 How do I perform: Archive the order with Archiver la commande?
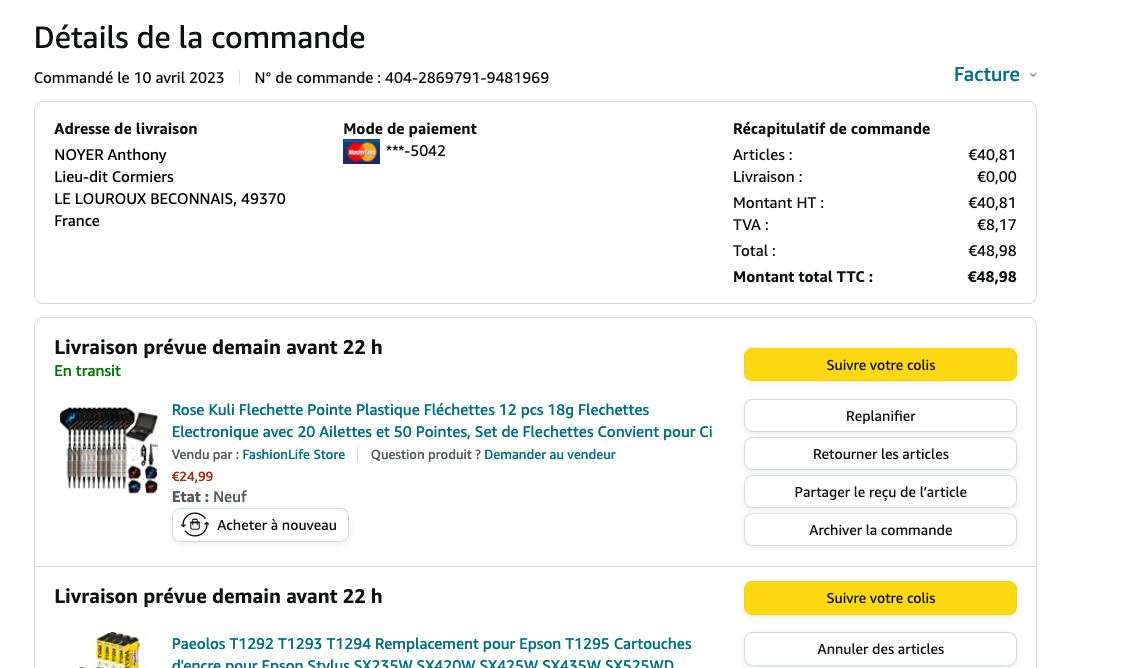pos(880,530)
